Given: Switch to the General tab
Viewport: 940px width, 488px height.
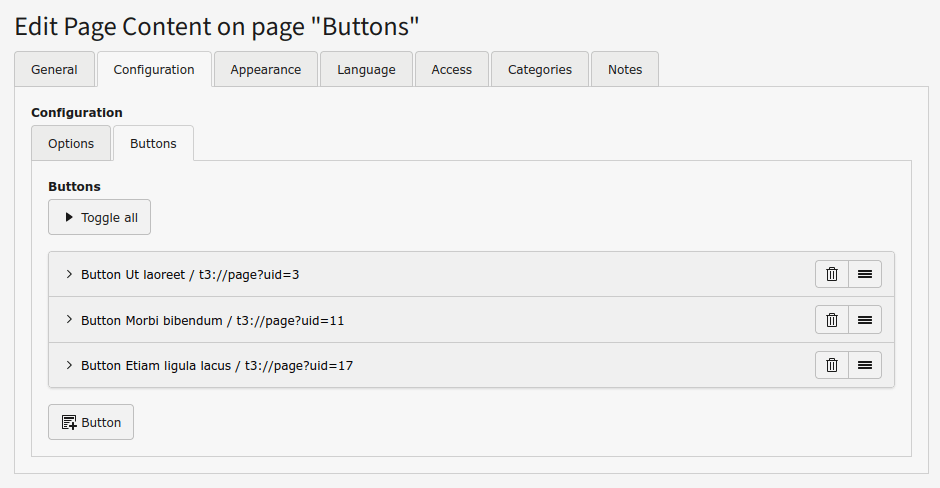Looking at the screenshot, I should click(54, 70).
